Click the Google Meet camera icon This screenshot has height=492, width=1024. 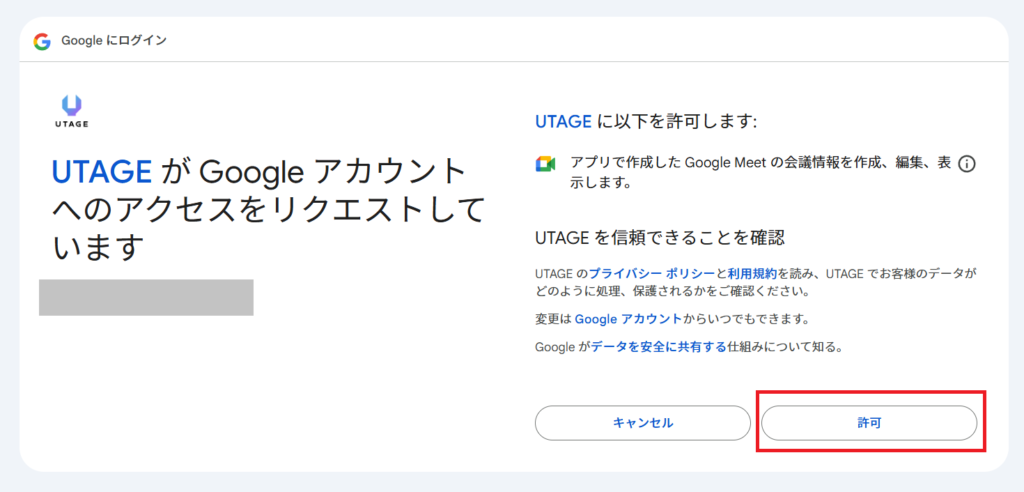click(545, 165)
